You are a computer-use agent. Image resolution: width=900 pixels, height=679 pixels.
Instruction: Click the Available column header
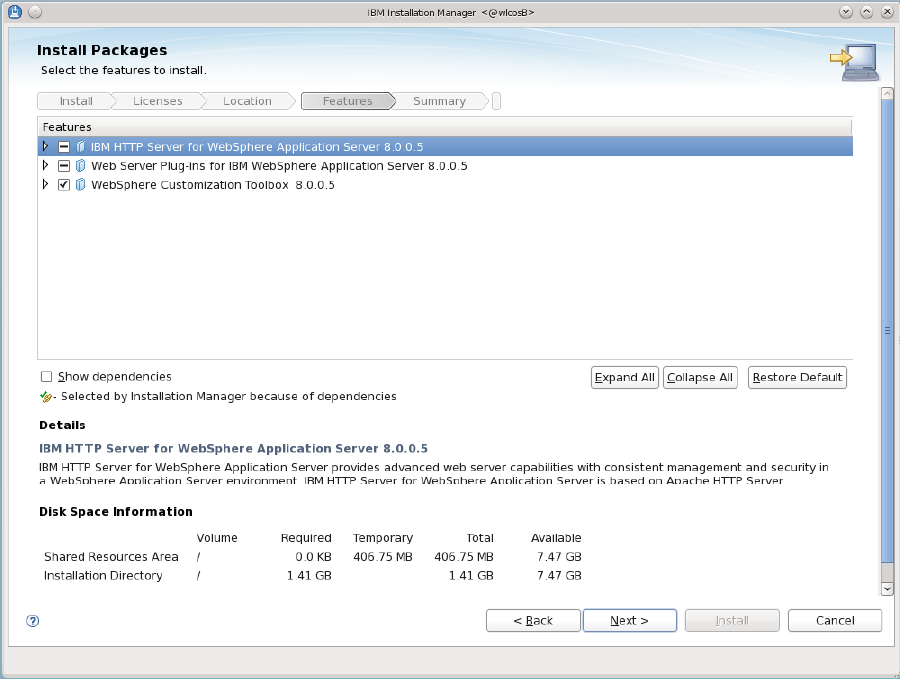click(556, 538)
